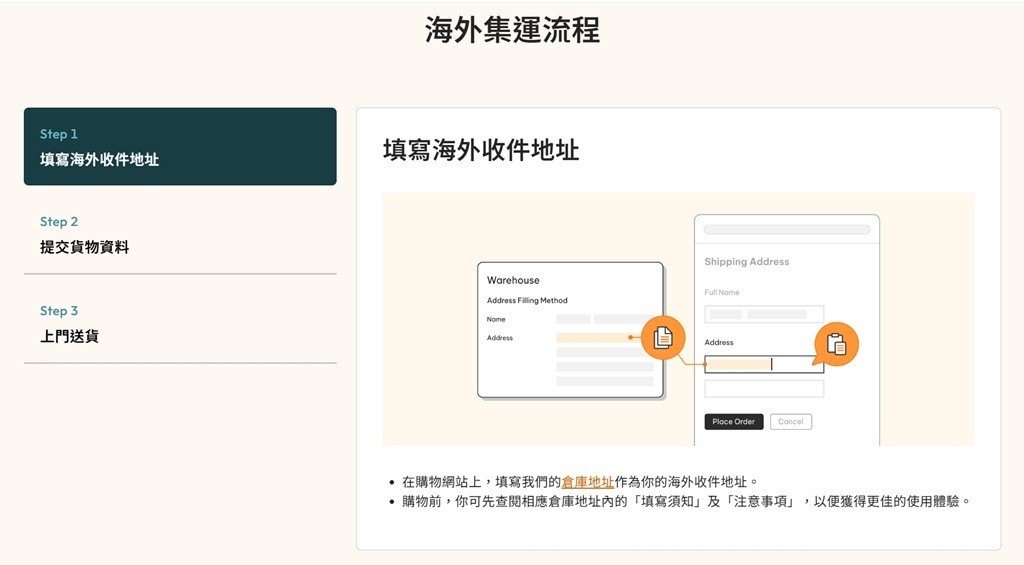Image resolution: width=1024 pixels, height=565 pixels.
Task: Click the 海外集運流程 page heading
Action: pos(512,29)
